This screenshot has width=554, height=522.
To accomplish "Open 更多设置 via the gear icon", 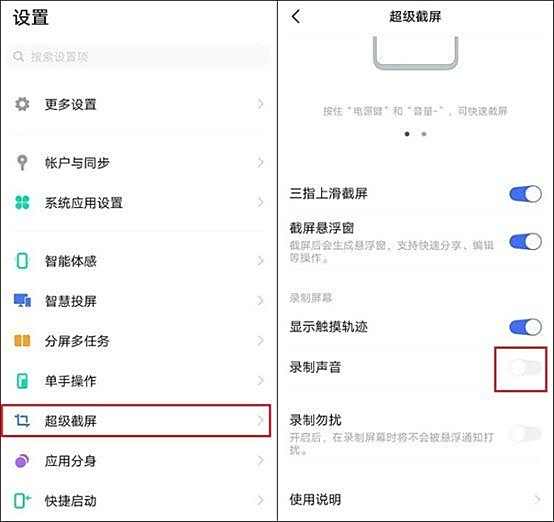I will [22, 104].
